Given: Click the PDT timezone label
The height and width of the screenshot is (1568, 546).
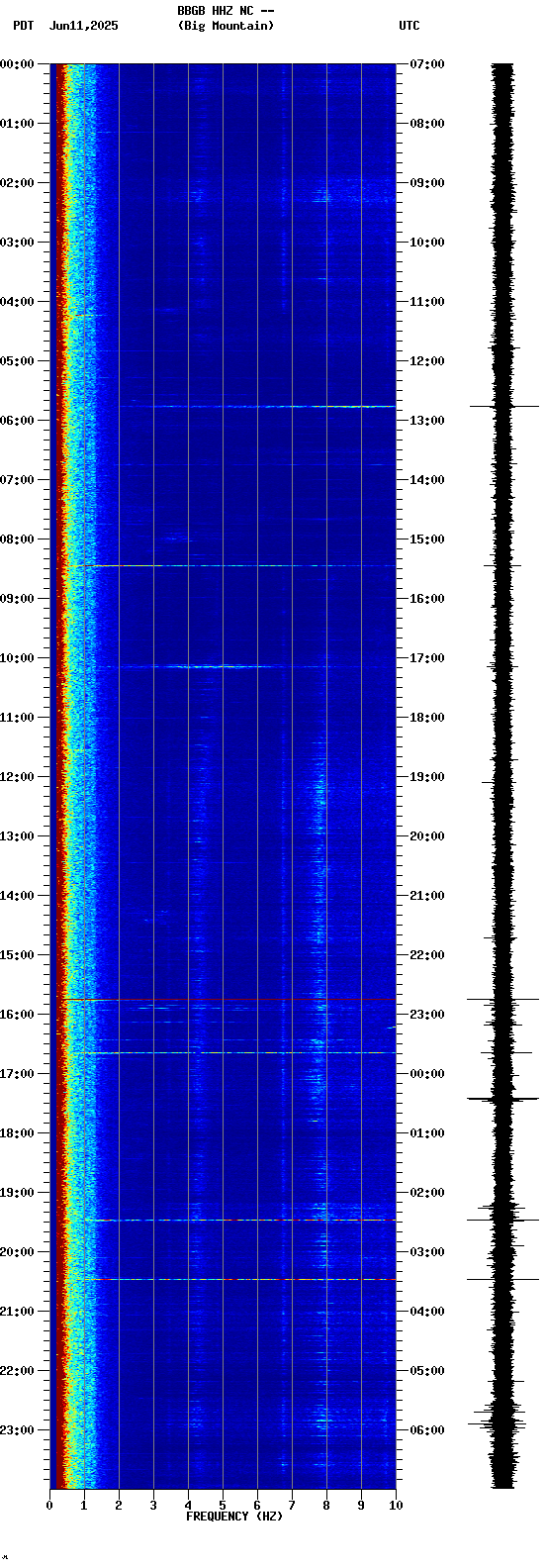Looking at the screenshot, I should (x=23, y=26).
